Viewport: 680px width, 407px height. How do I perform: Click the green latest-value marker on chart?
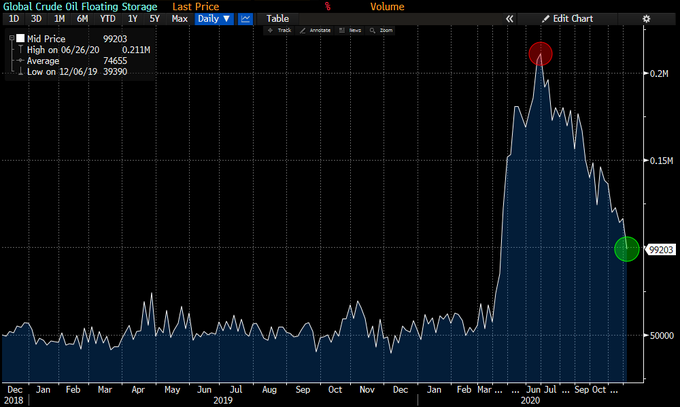pos(626,248)
